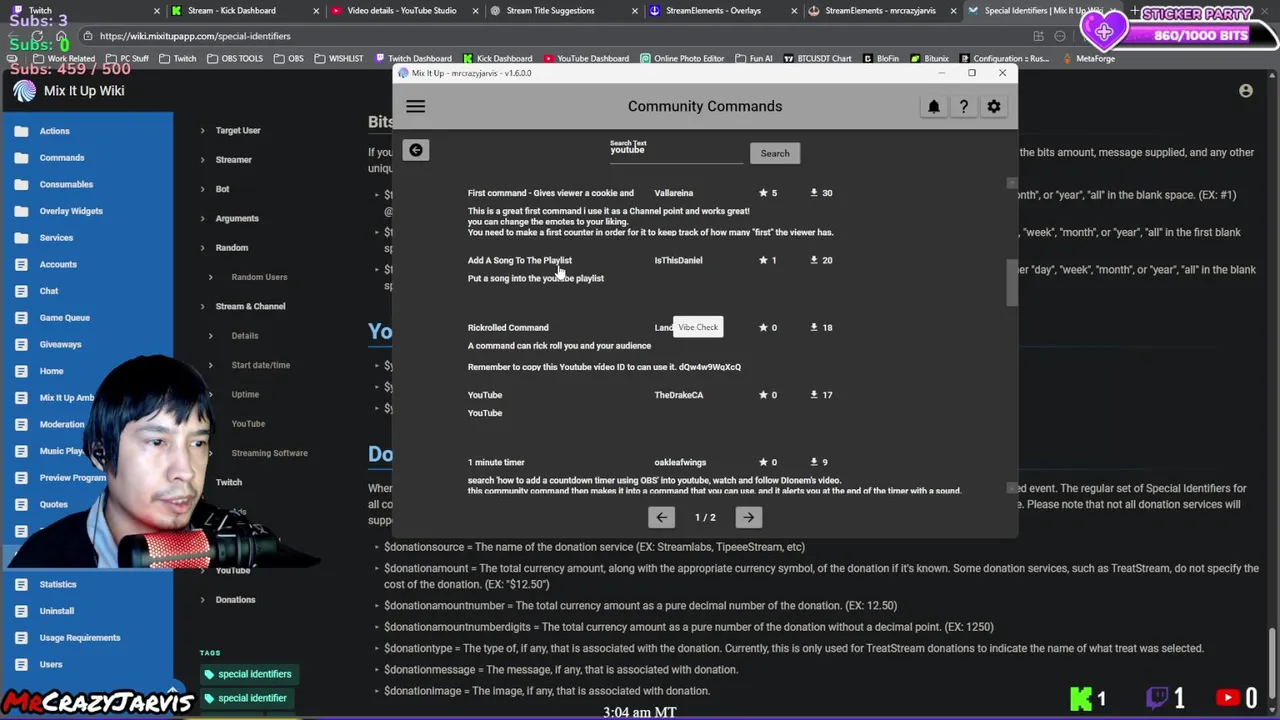Go to next page of community commands
Viewport: 1280px width, 720px height.
click(748, 517)
